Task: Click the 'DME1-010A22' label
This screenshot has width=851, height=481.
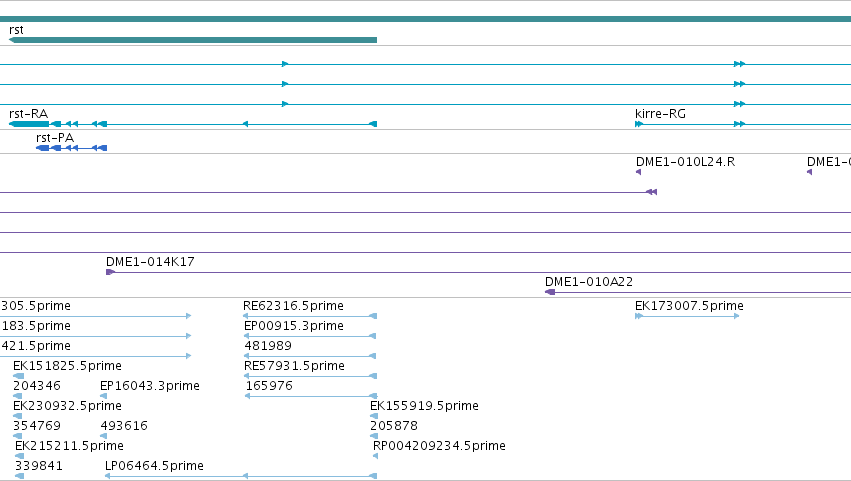Action: [589, 282]
